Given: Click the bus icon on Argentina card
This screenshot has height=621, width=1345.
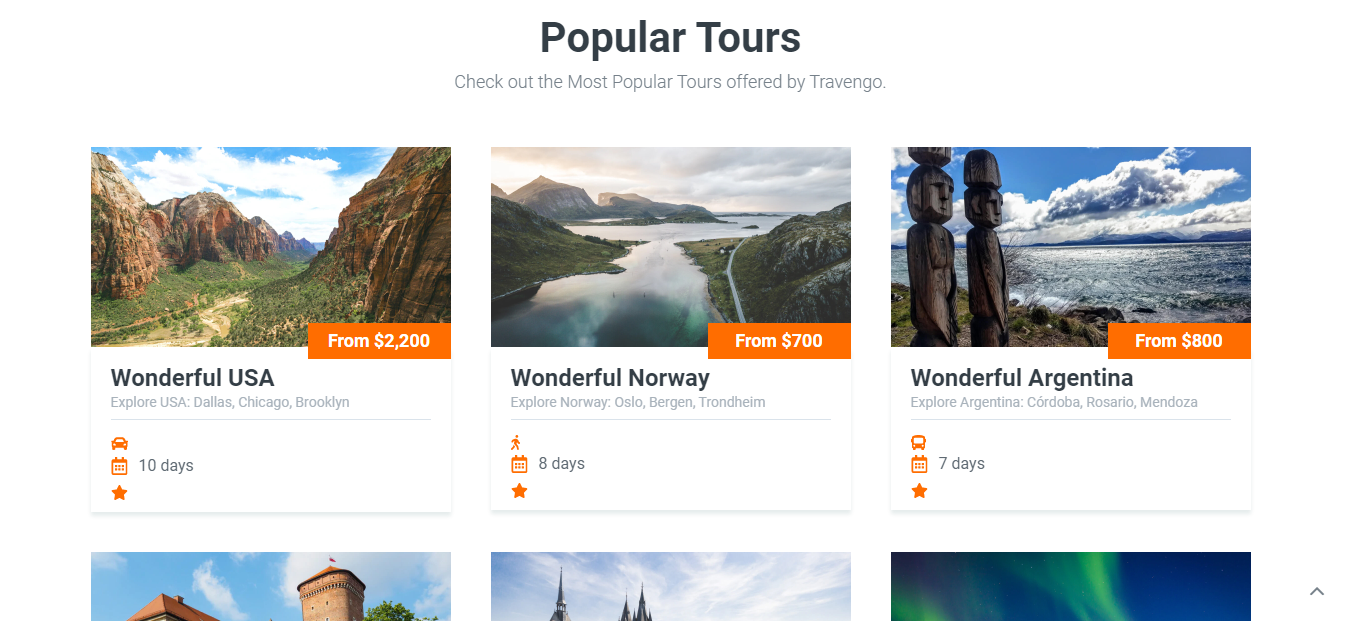Looking at the screenshot, I should [x=918, y=442].
